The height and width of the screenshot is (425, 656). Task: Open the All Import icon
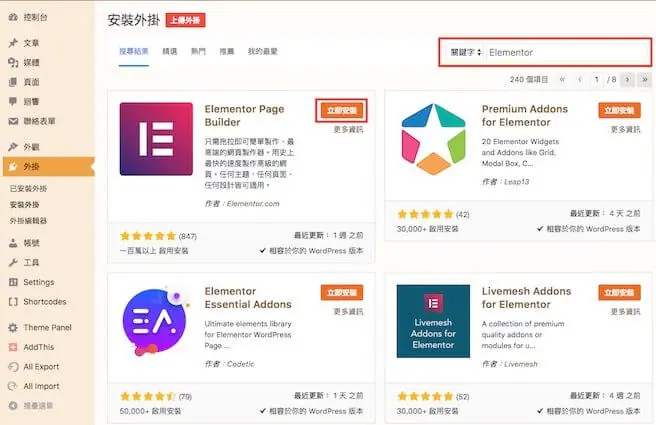13,386
